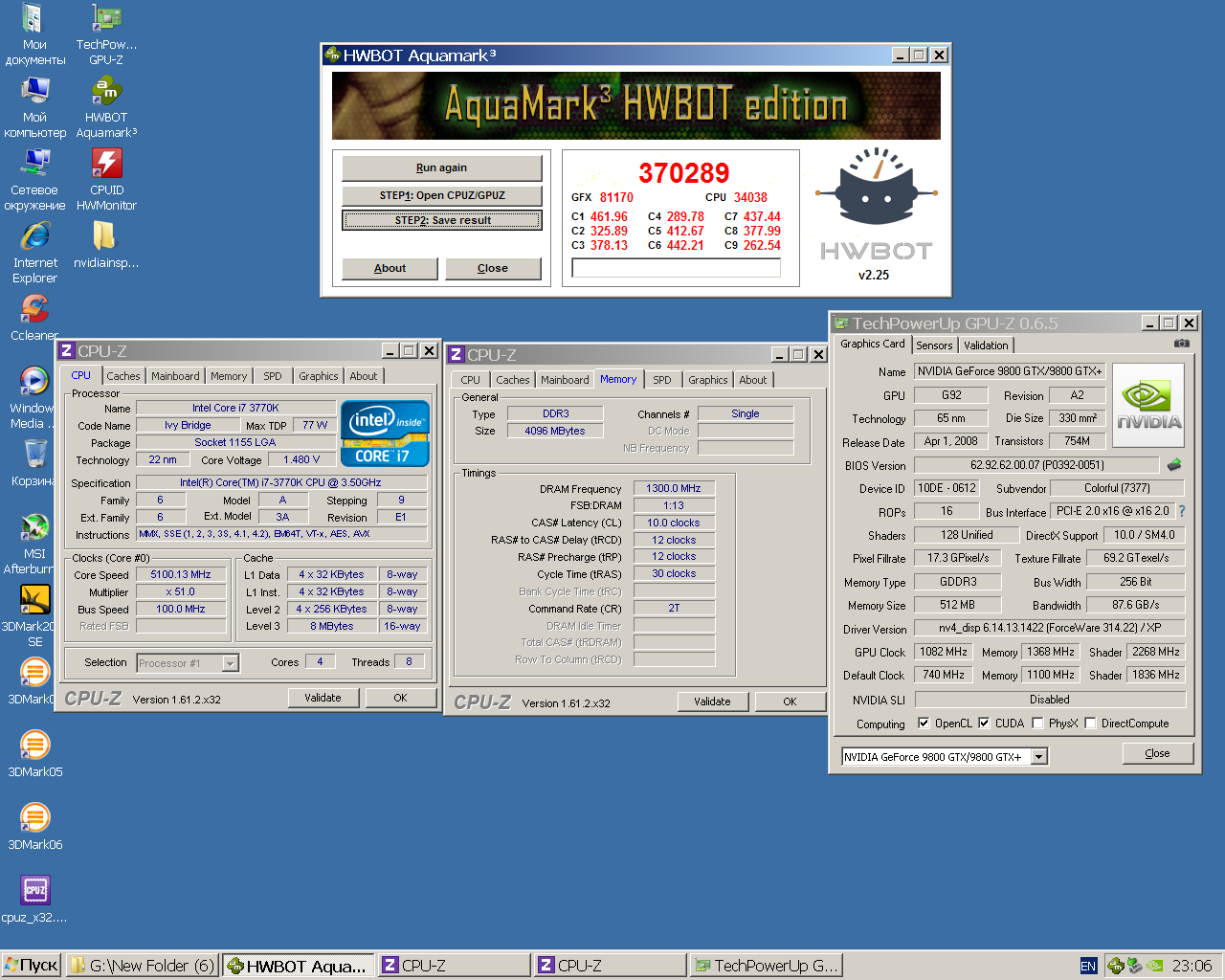Click the language indicator EN in tray
The width and height of the screenshot is (1225, 980).
1088,966
